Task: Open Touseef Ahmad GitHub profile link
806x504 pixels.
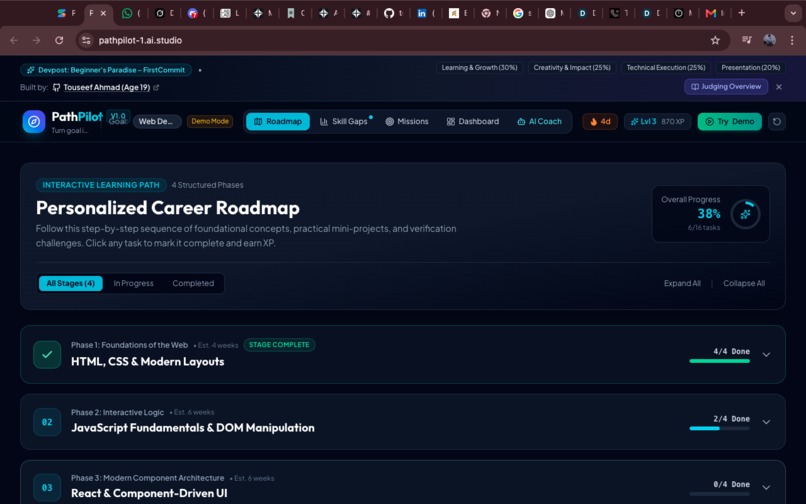Action: (106, 87)
